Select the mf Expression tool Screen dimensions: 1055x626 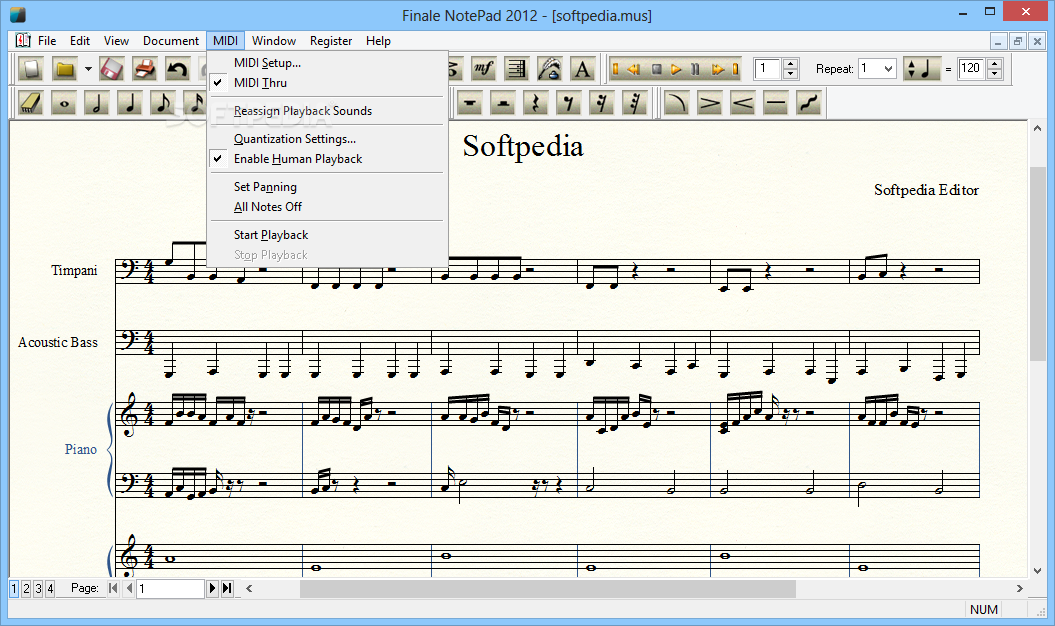[483, 69]
